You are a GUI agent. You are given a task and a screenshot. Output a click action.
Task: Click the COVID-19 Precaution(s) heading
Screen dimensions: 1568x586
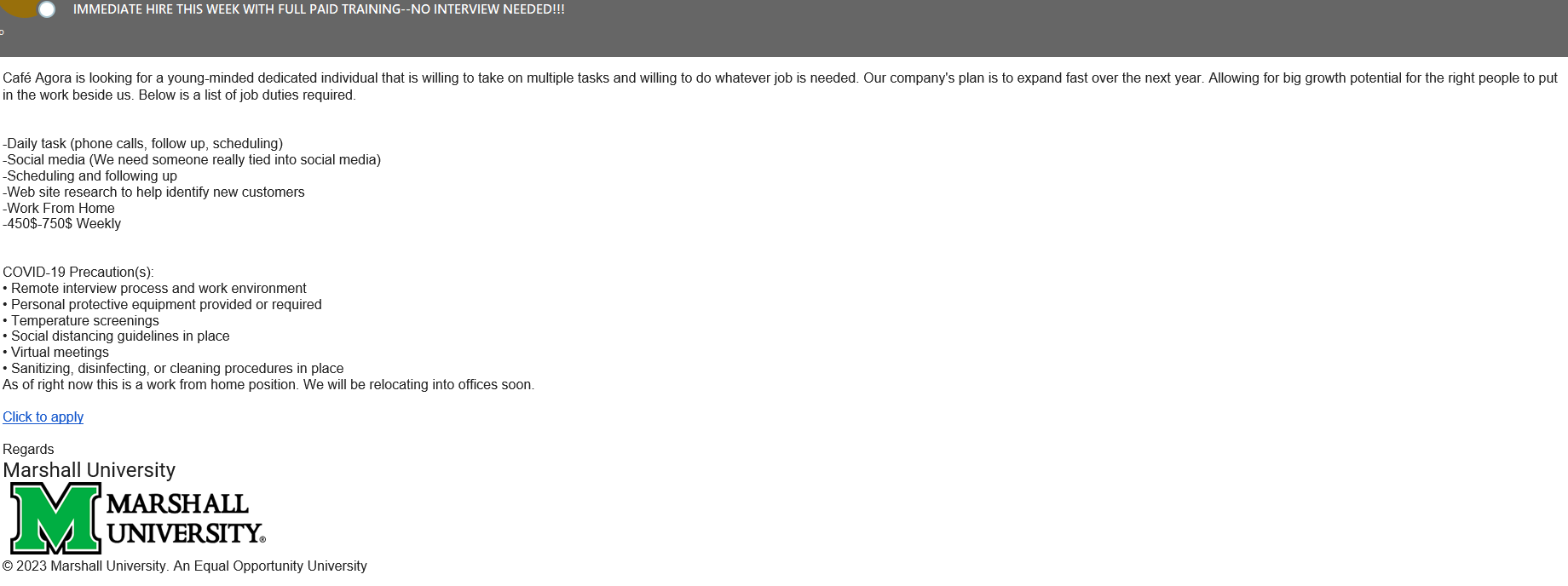tap(78, 272)
